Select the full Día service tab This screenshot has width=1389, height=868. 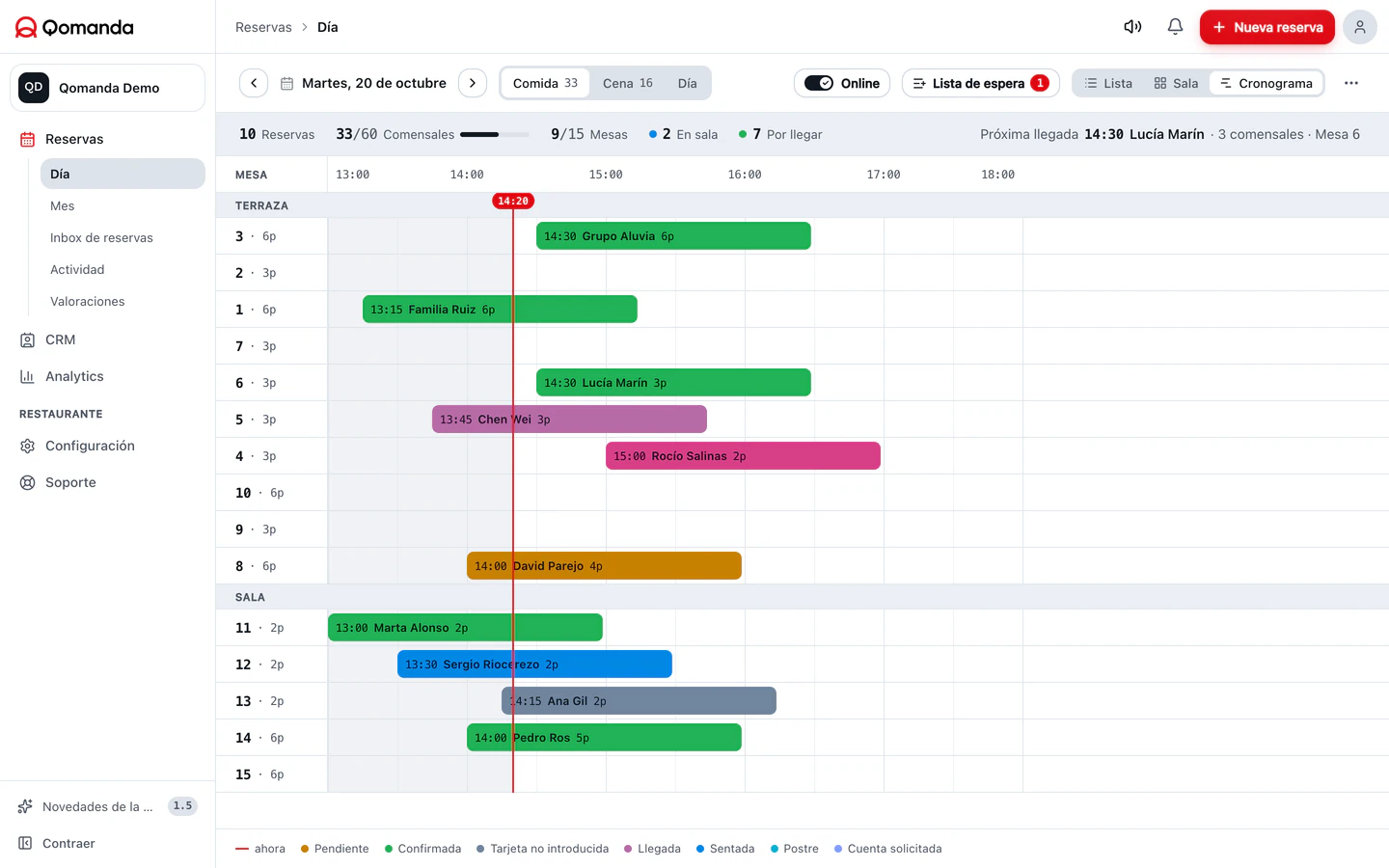point(687,83)
